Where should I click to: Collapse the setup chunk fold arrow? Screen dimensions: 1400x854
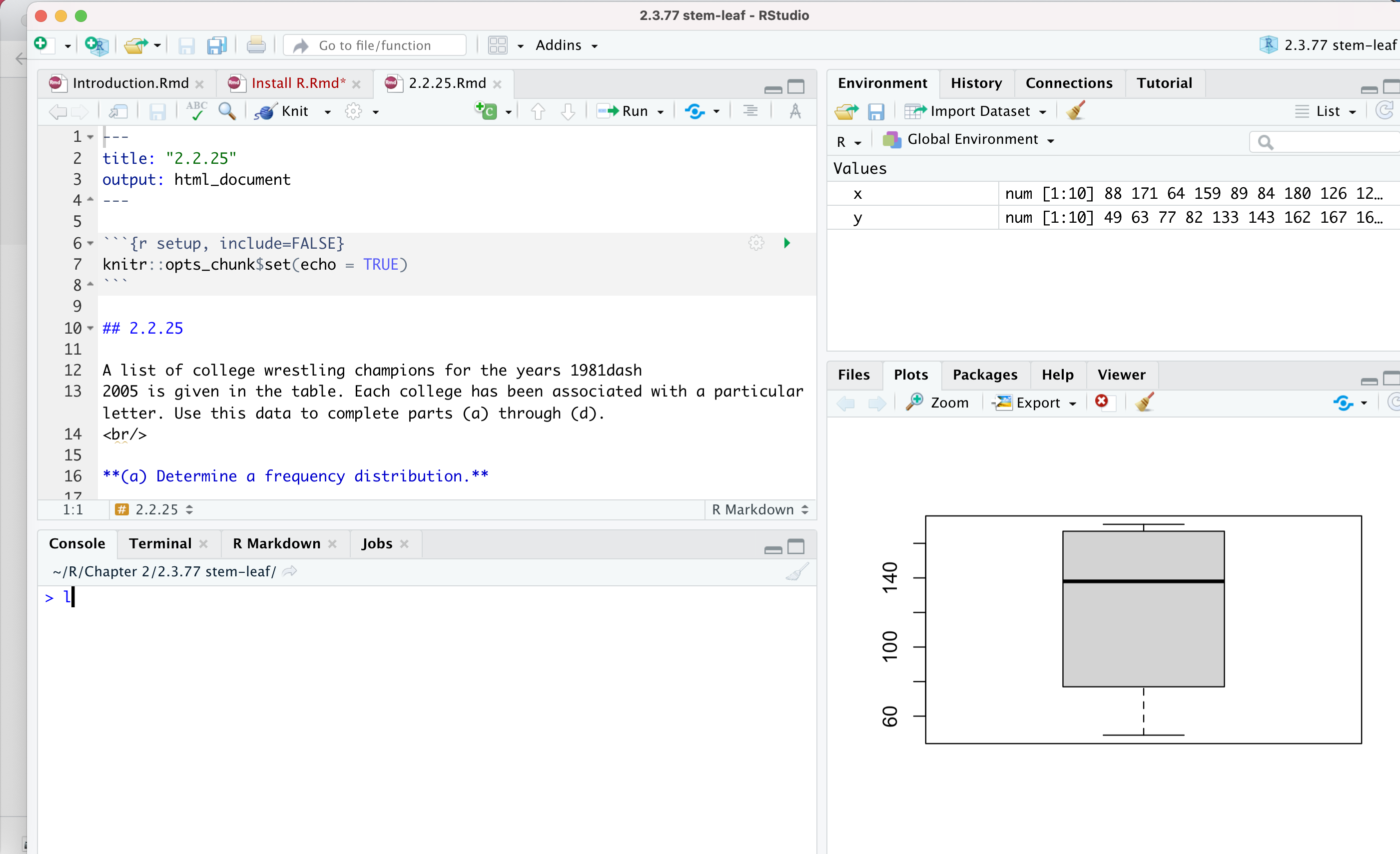pyautogui.click(x=90, y=244)
